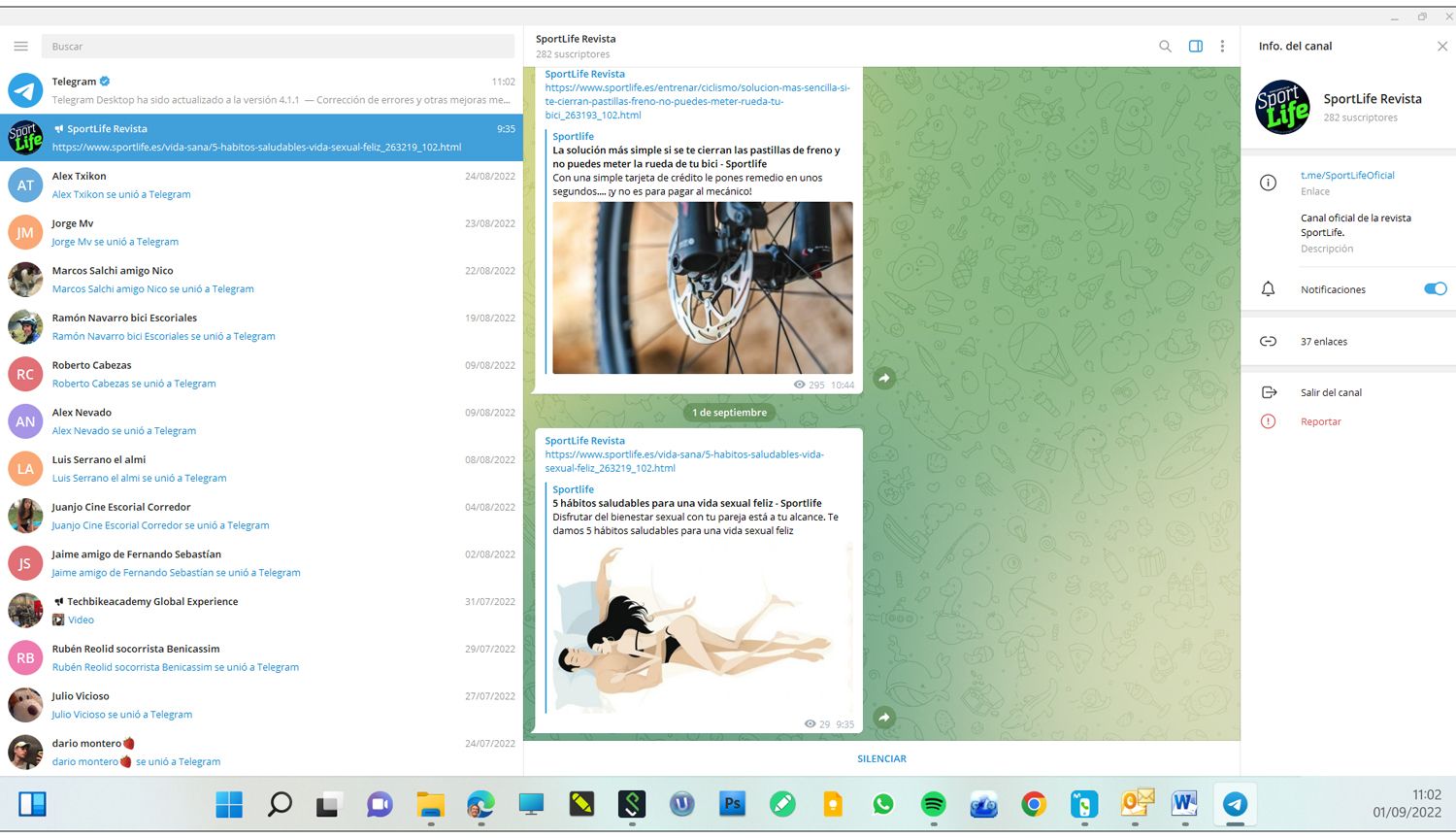Open the chat with Alex Txikon
Screen dimensions: 1456x838
(261, 184)
